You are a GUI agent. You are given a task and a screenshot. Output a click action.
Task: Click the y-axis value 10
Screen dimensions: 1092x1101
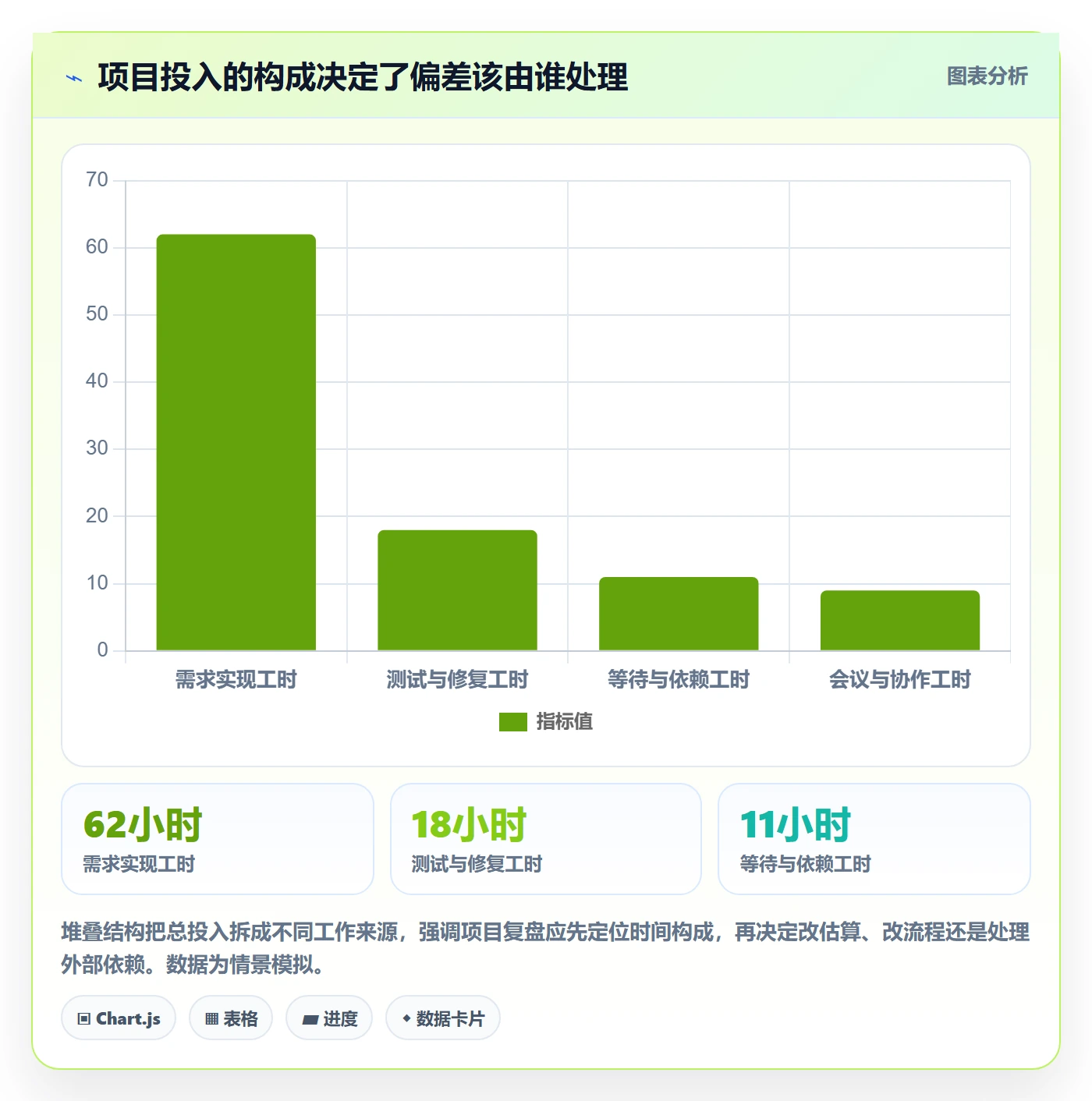pyautogui.click(x=97, y=583)
